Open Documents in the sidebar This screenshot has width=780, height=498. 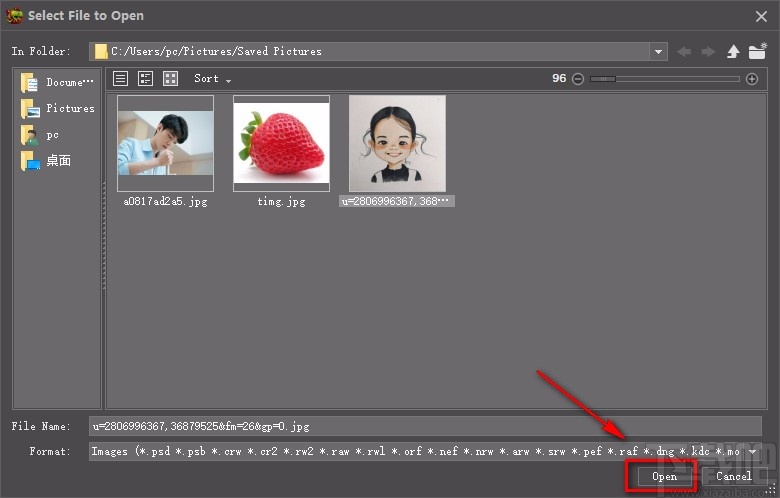click(x=57, y=82)
